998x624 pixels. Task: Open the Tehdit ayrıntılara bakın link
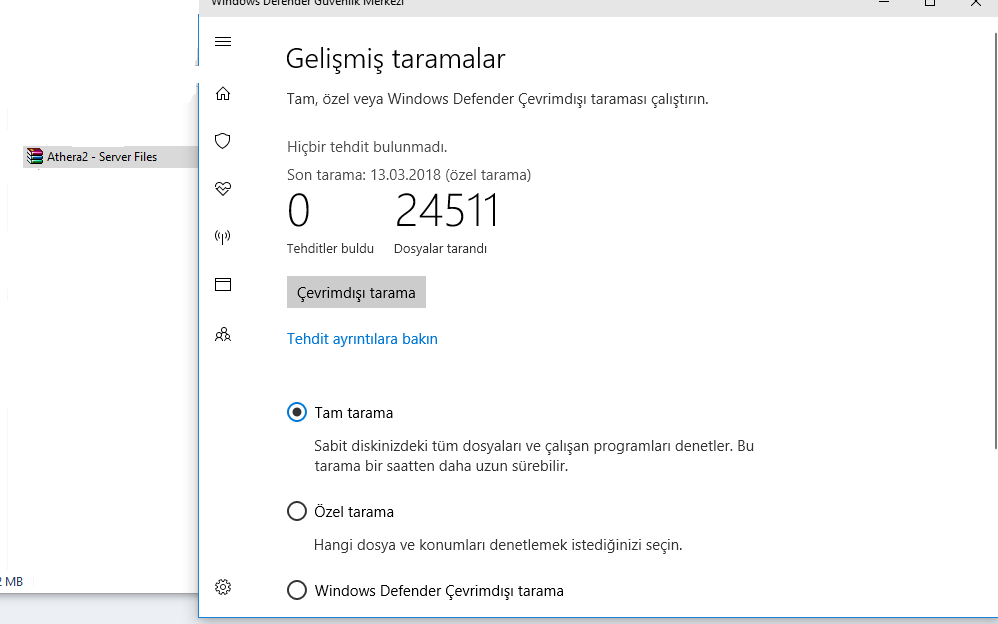pos(362,339)
